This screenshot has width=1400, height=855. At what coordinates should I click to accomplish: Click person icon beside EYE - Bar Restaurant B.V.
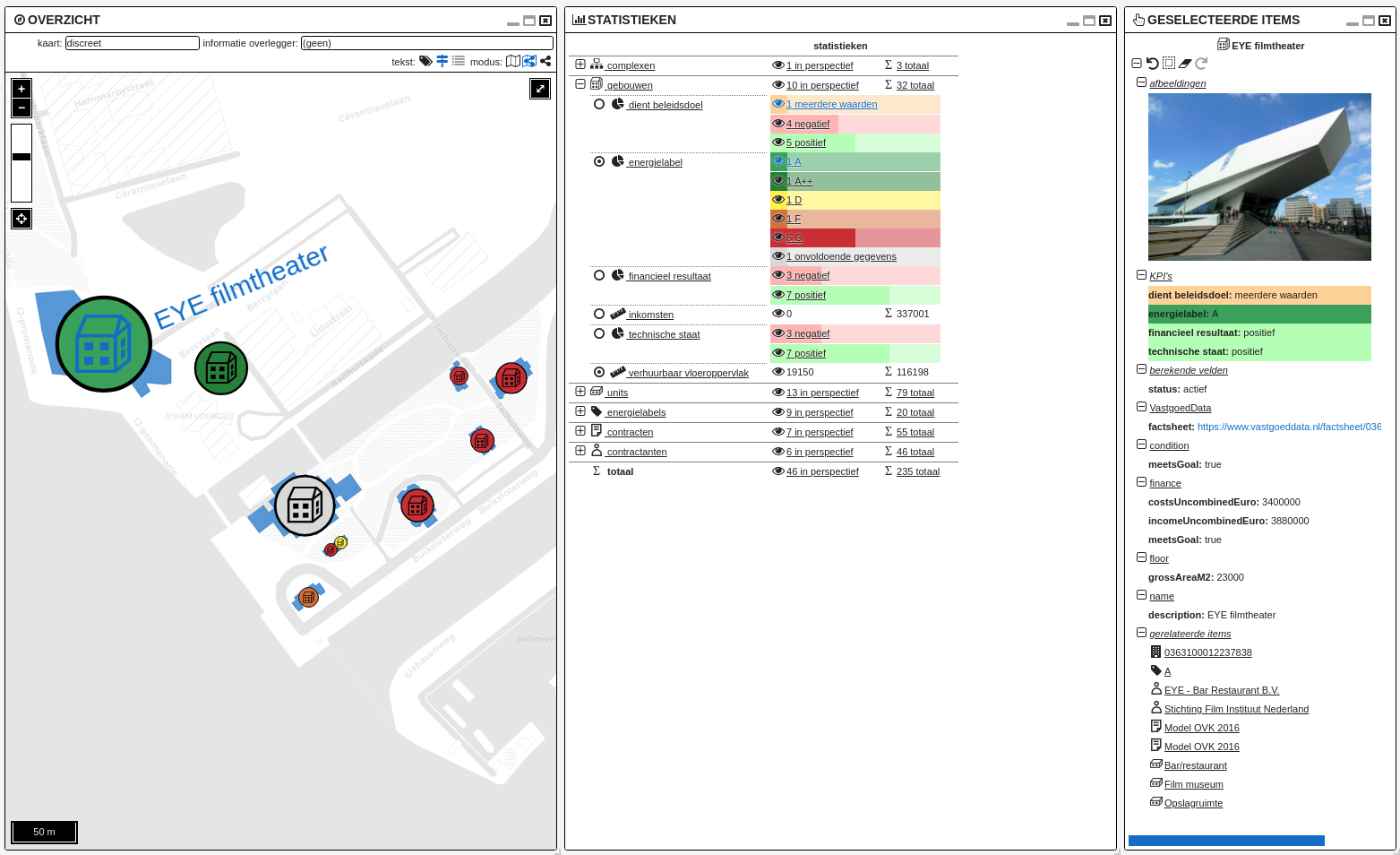tap(1155, 689)
